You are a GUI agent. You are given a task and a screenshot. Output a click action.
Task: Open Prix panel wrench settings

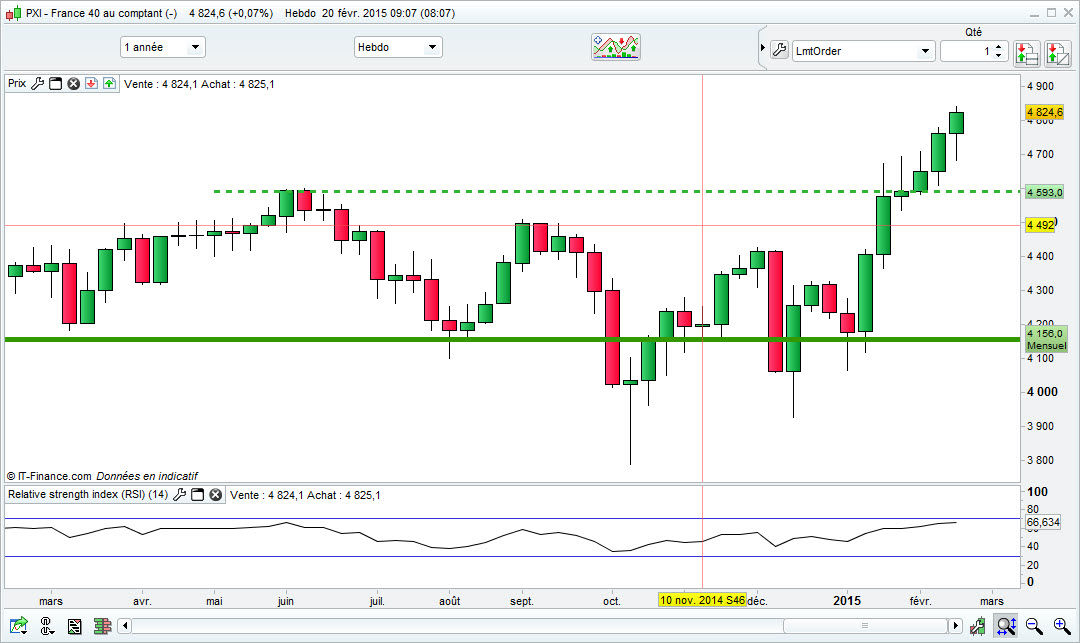[x=37, y=83]
